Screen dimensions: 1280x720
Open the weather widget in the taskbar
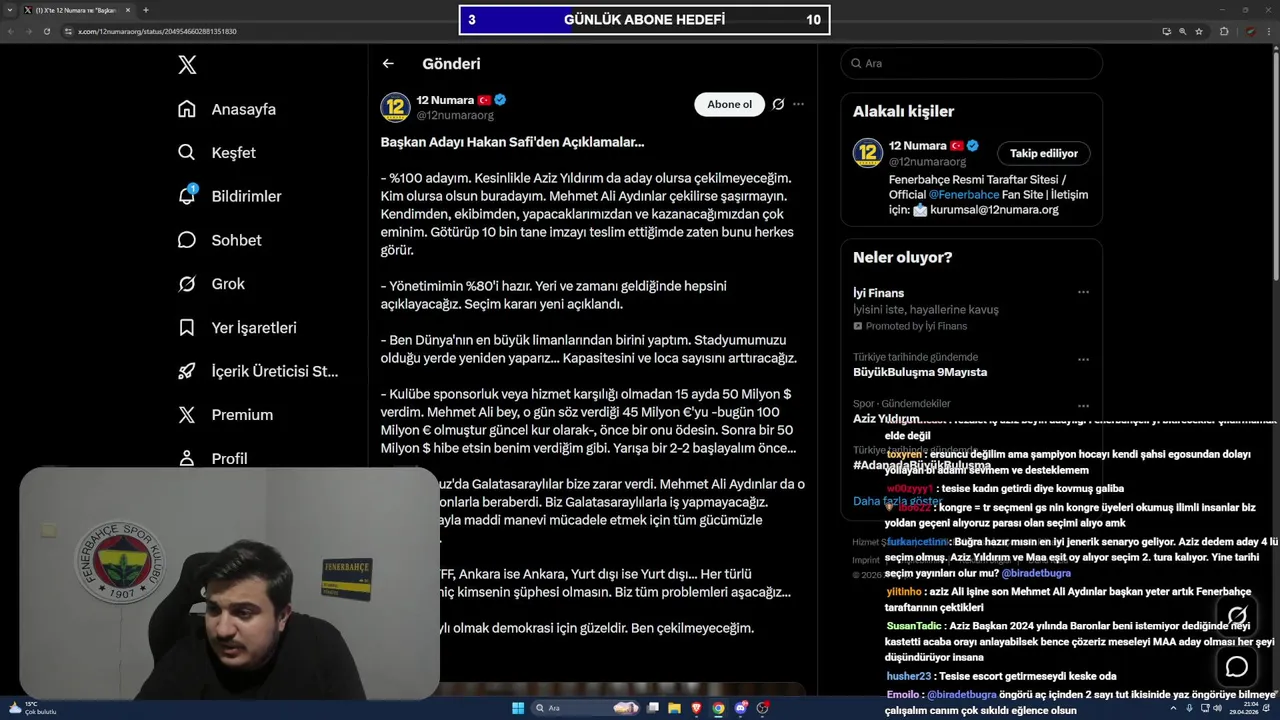pos(32,708)
